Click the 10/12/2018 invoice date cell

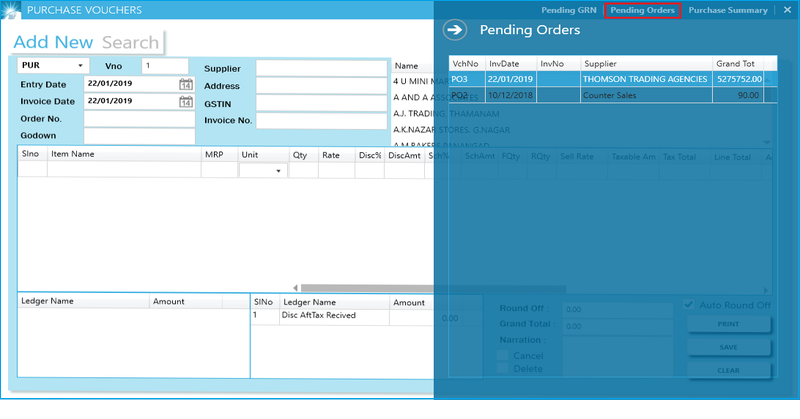click(x=510, y=95)
